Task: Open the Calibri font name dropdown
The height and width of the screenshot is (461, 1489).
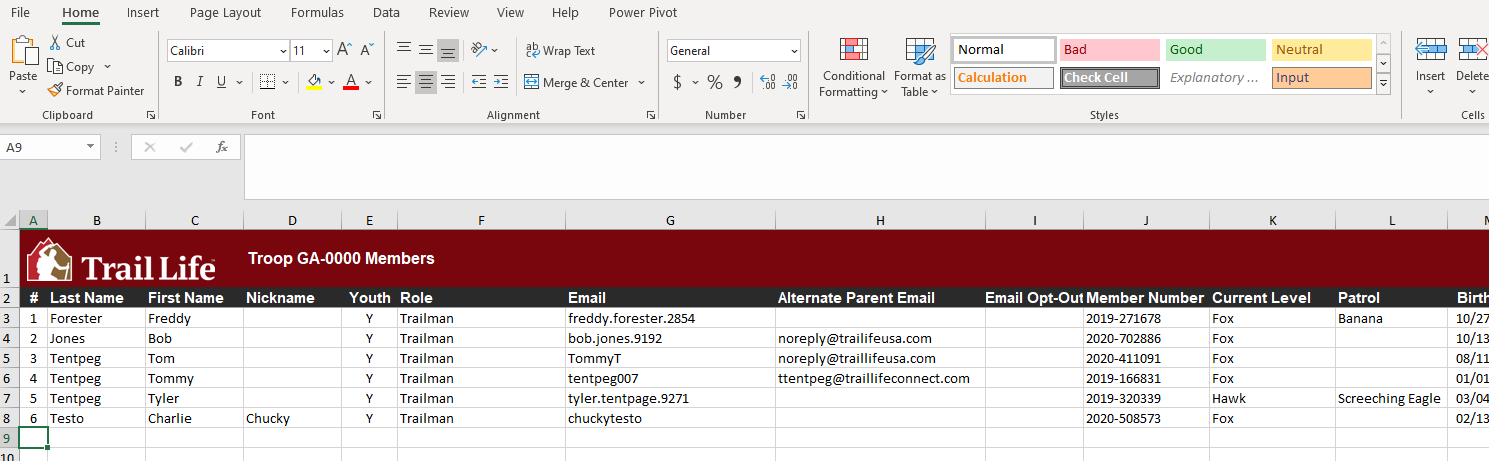Action: click(x=283, y=51)
